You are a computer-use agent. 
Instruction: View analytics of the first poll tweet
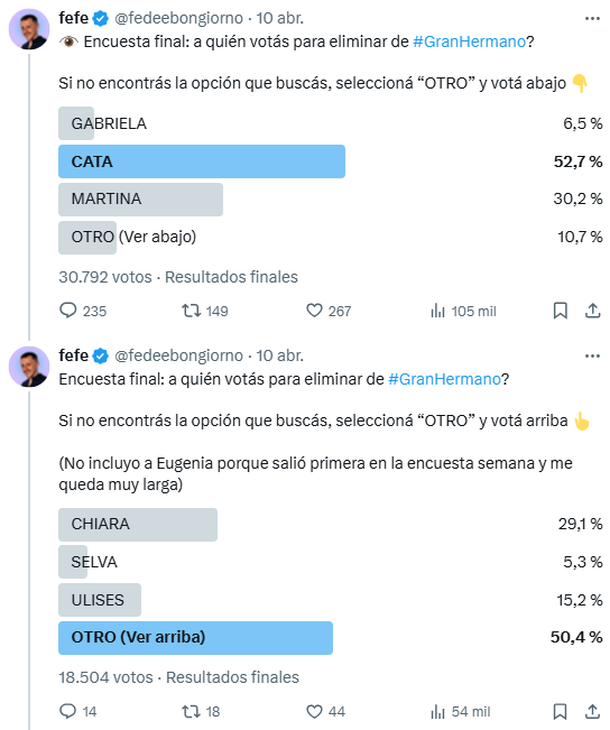click(x=437, y=311)
